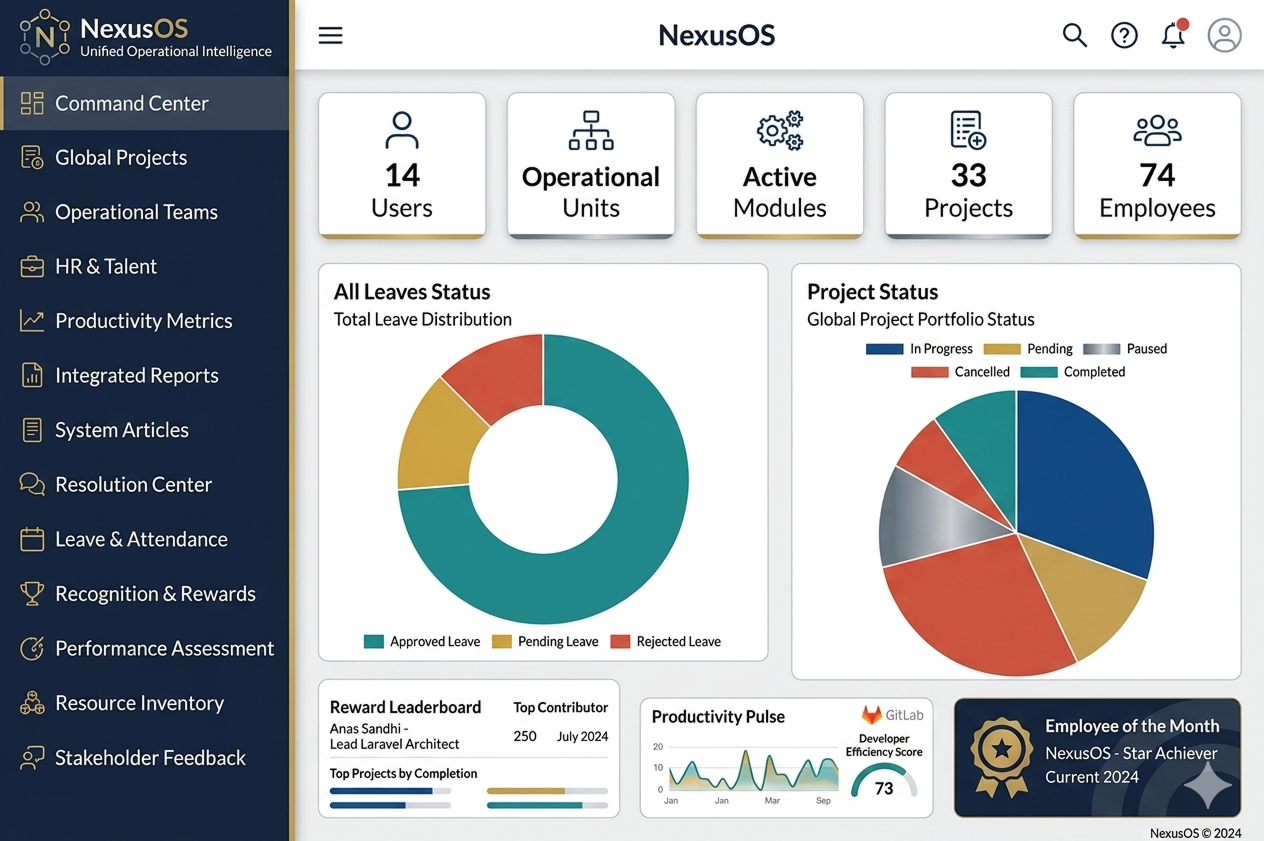Go to Productivity Metrics section
1264x841 pixels.
[143, 321]
